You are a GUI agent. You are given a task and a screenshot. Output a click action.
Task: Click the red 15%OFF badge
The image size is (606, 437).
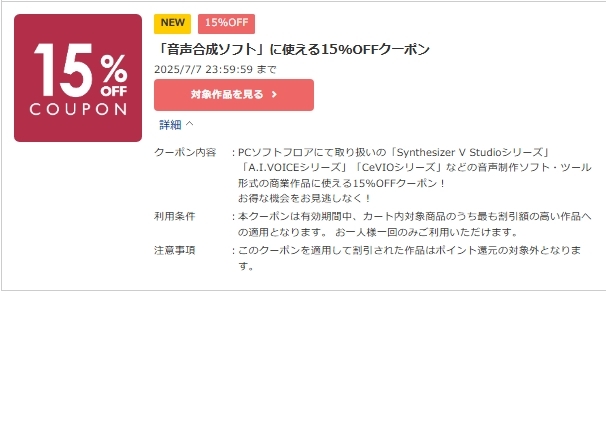click(x=226, y=24)
